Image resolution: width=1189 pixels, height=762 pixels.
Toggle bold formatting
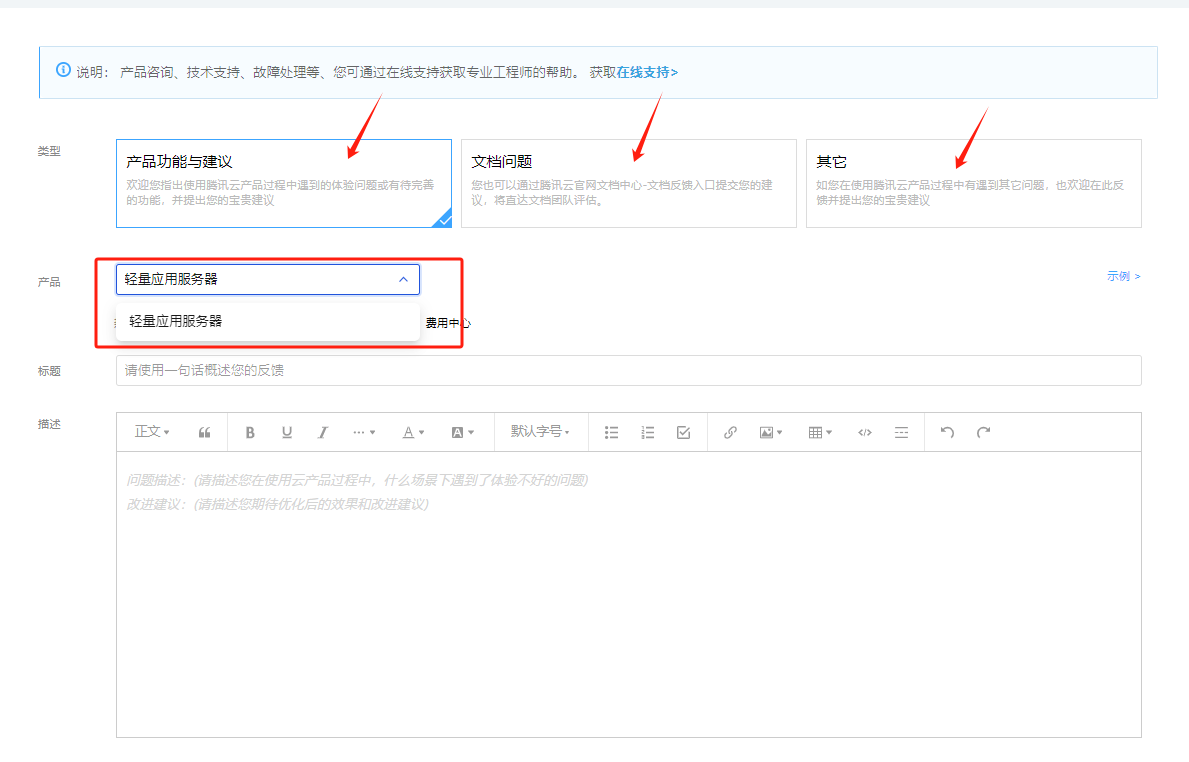coord(249,432)
